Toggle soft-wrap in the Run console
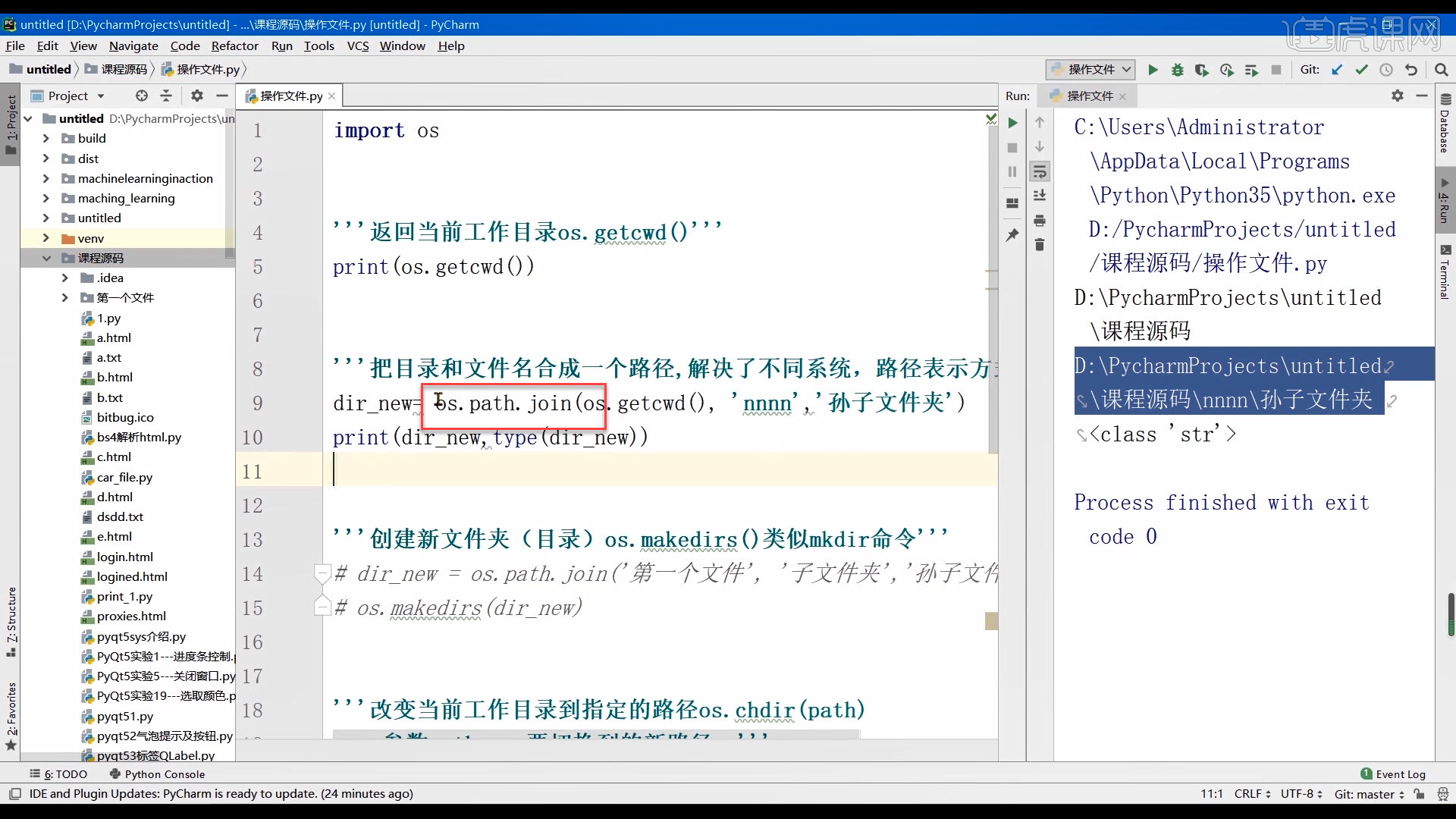 1040,172
